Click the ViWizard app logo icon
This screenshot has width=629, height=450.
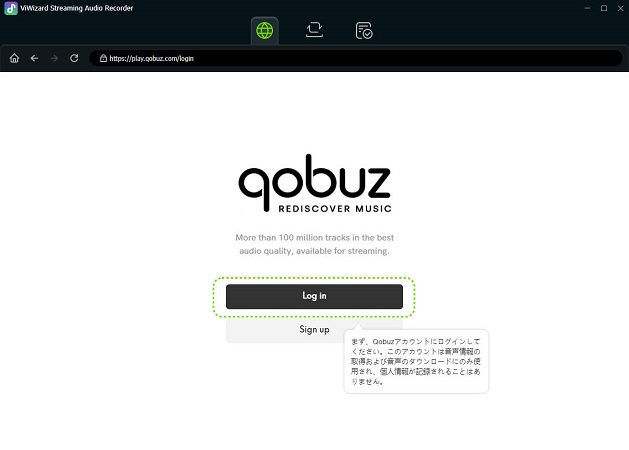pos(11,8)
